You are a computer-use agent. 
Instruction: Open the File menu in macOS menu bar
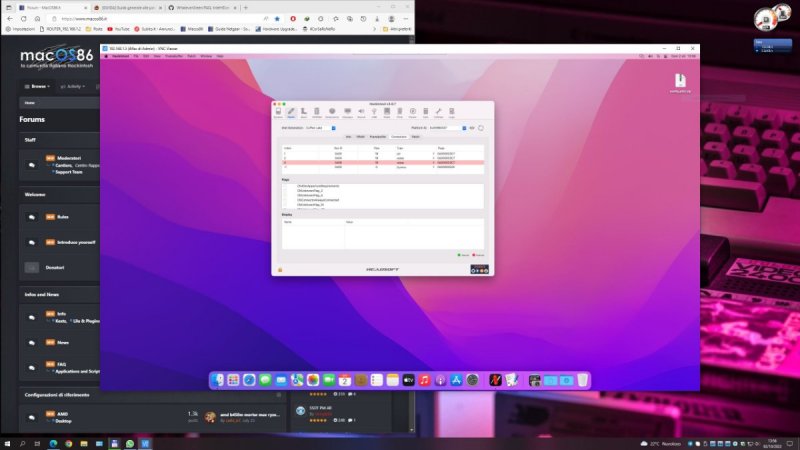tap(136, 56)
